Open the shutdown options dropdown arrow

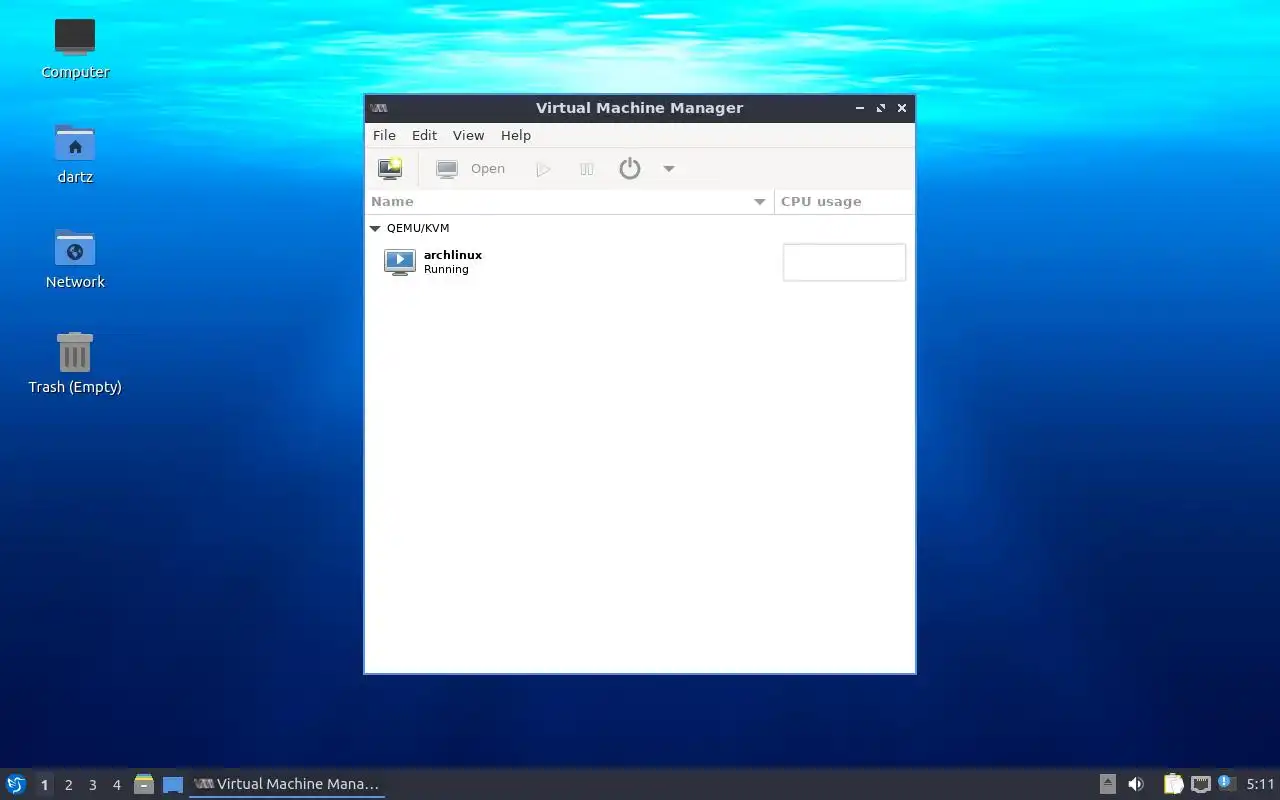click(669, 169)
